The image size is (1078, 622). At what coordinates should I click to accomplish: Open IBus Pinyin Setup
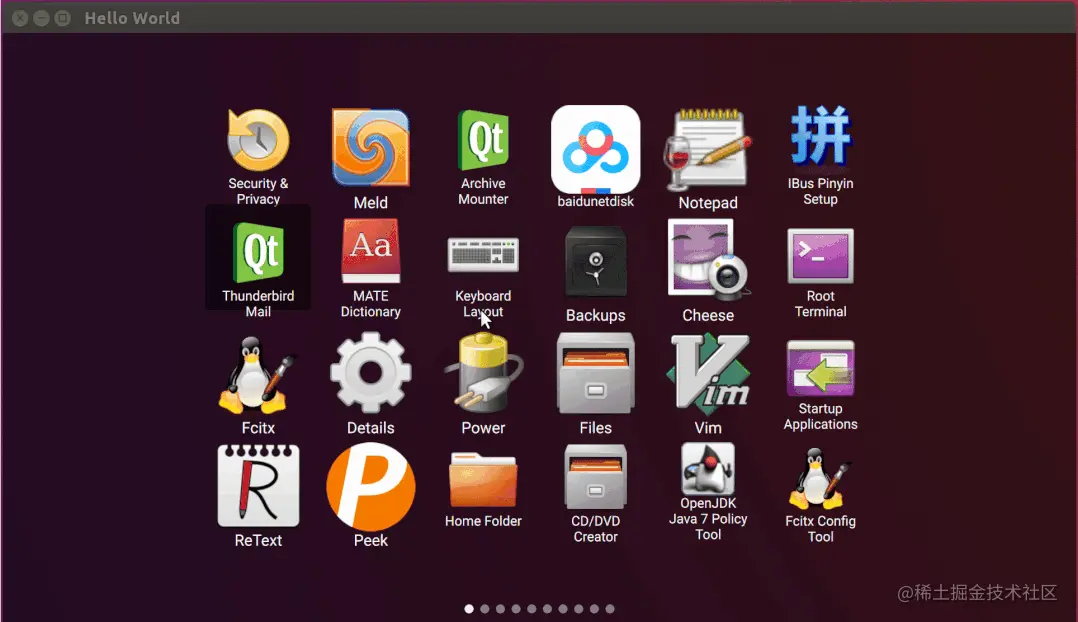point(820,135)
